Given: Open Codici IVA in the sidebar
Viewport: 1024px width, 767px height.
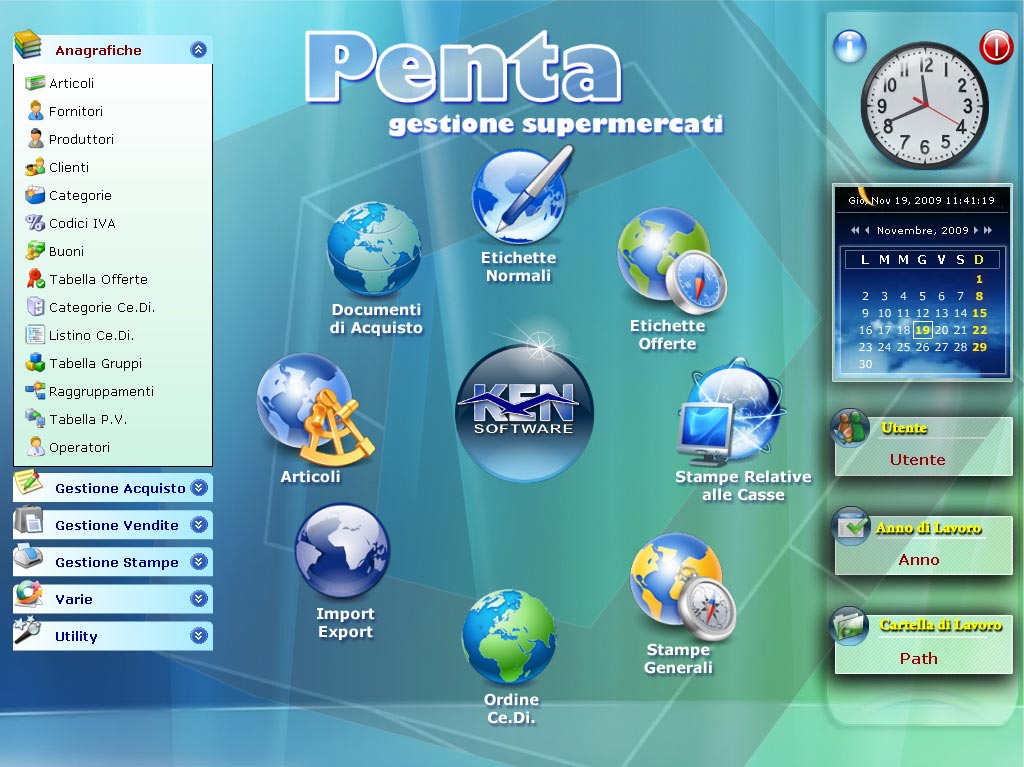Looking at the screenshot, I should click(x=82, y=223).
